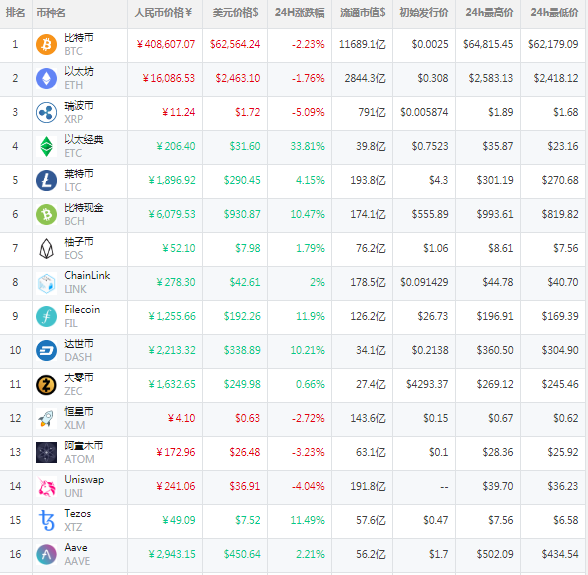
Task: Click the -5.09% XRP change value
Action: click(x=308, y=113)
